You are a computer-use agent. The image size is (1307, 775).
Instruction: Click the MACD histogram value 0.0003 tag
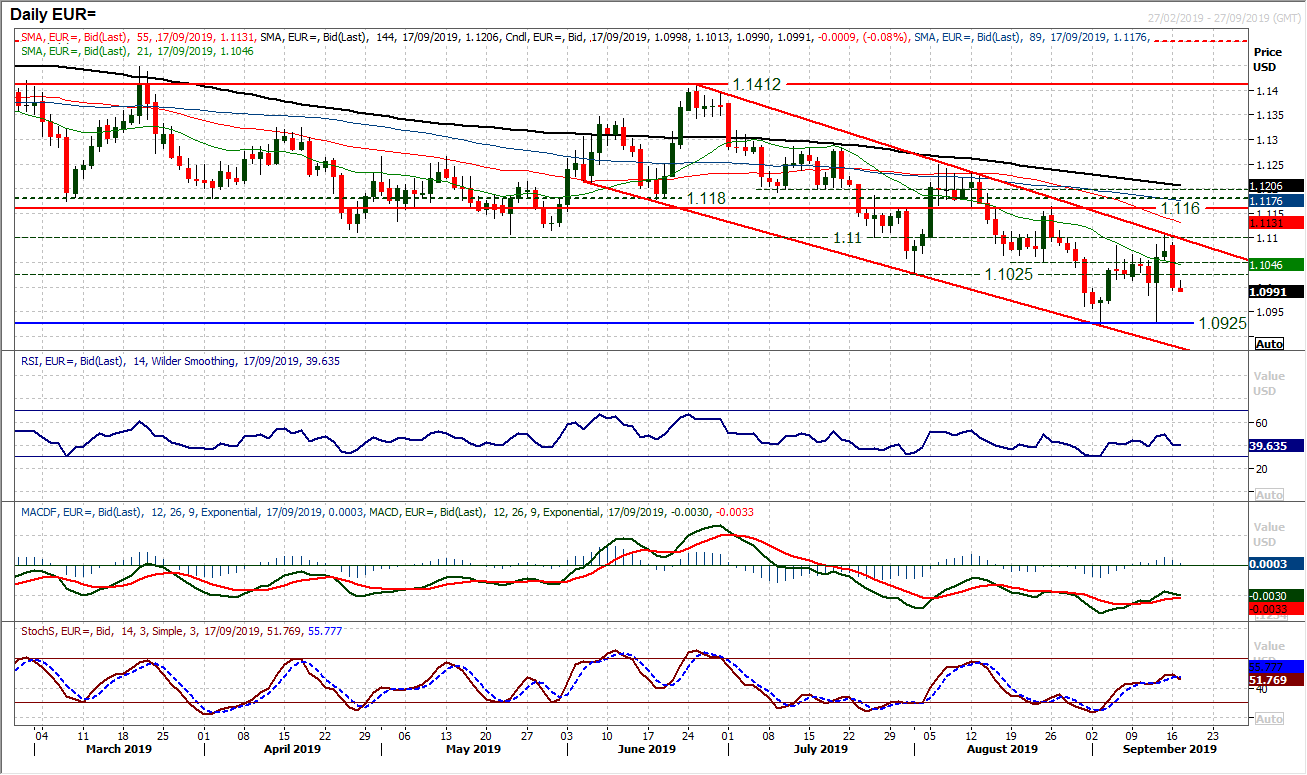point(1277,564)
